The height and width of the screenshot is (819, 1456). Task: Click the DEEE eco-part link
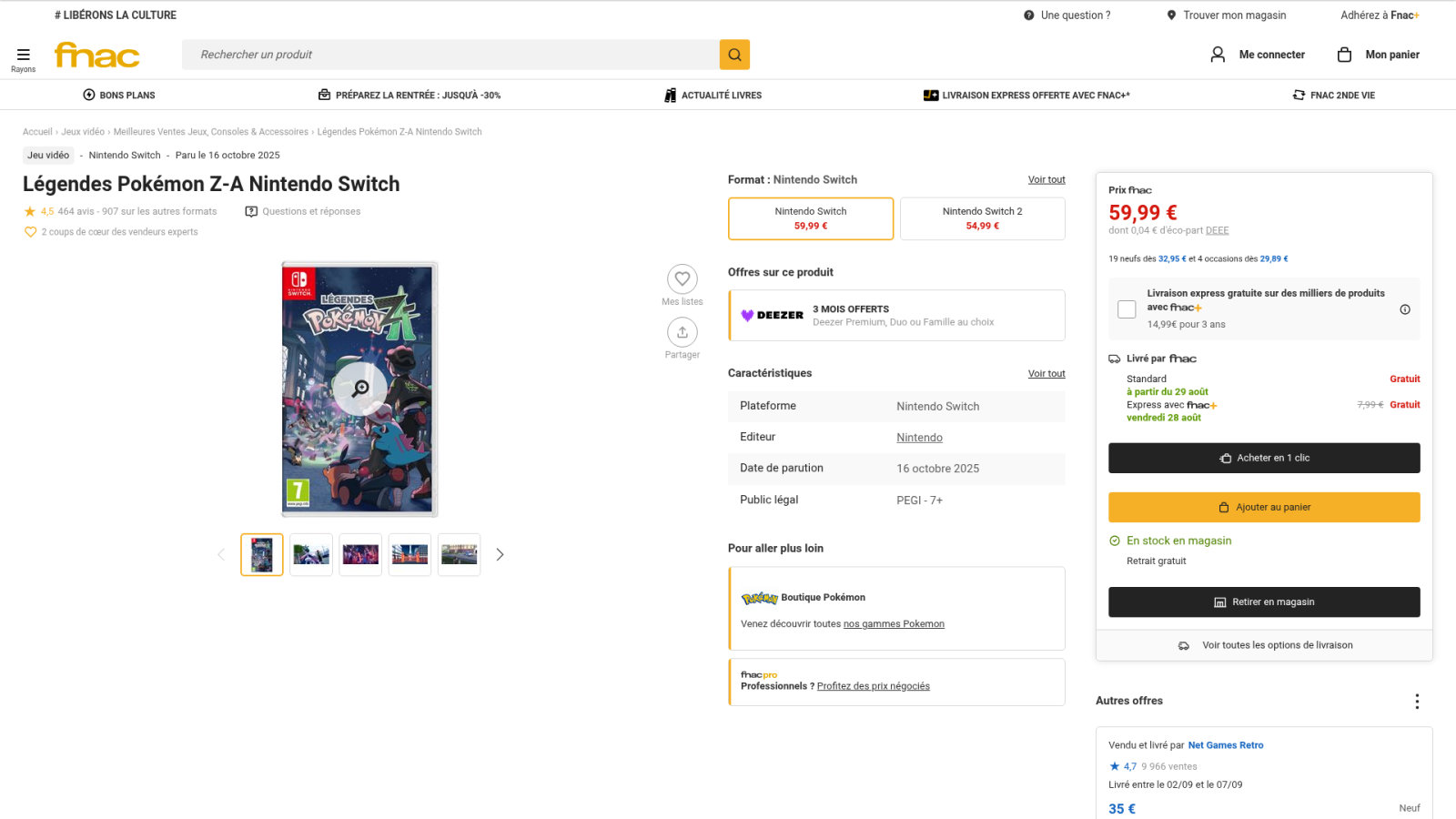click(x=1217, y=231)
